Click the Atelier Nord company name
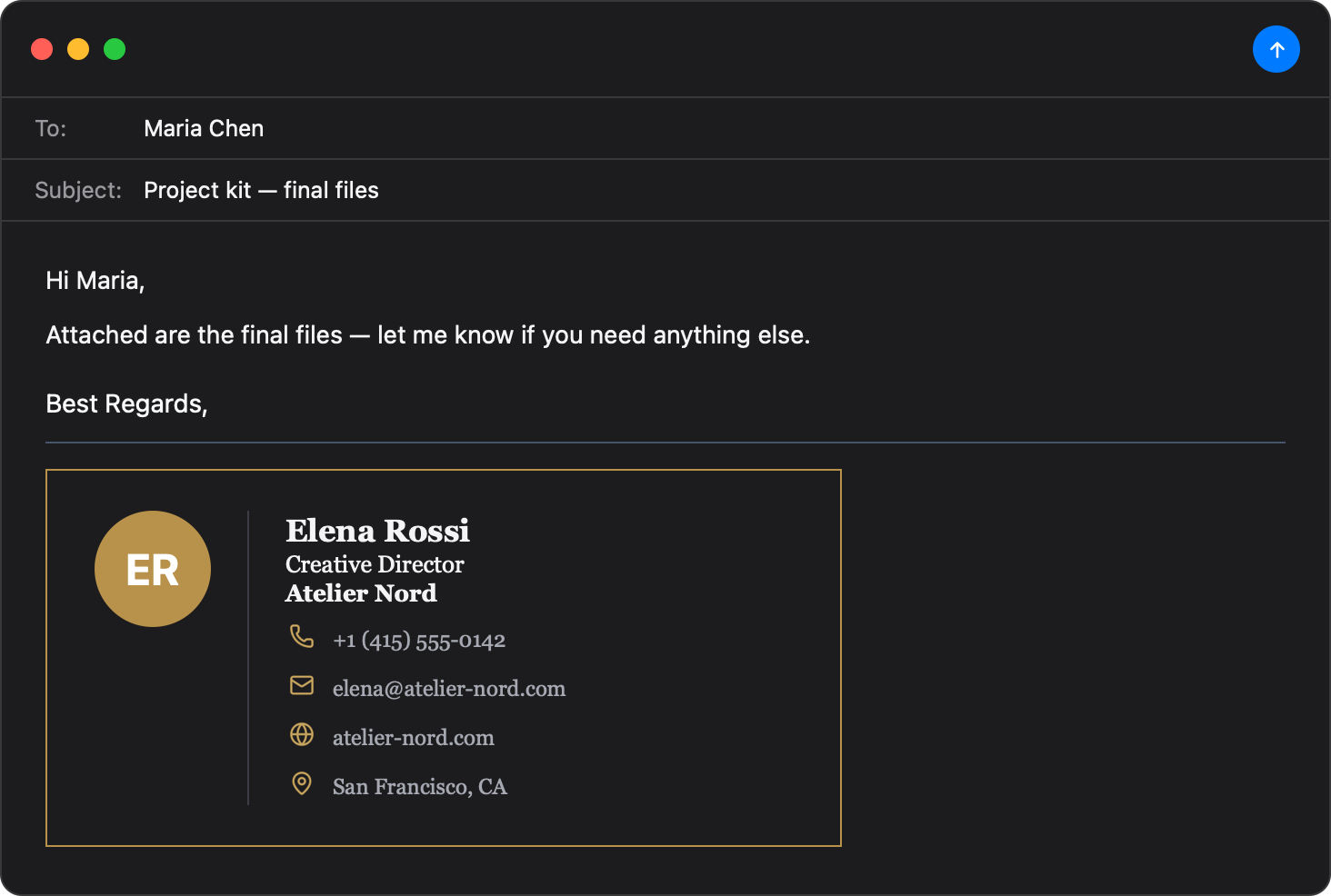Viewport: 1331px width, 896px height. pyautogui.click(x=361, y=593)
